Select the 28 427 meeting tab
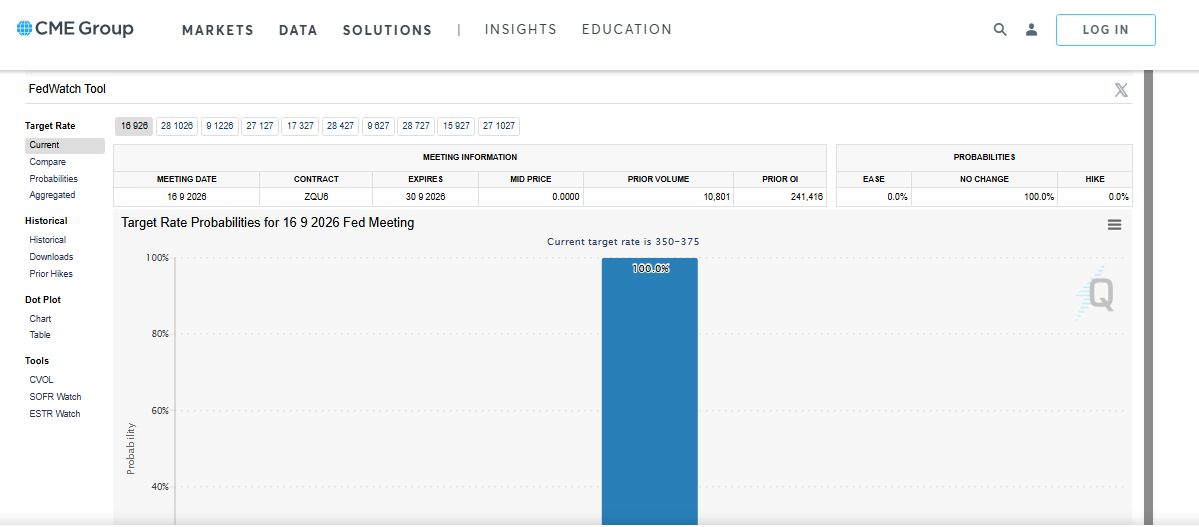 click(x=340, y=126)
